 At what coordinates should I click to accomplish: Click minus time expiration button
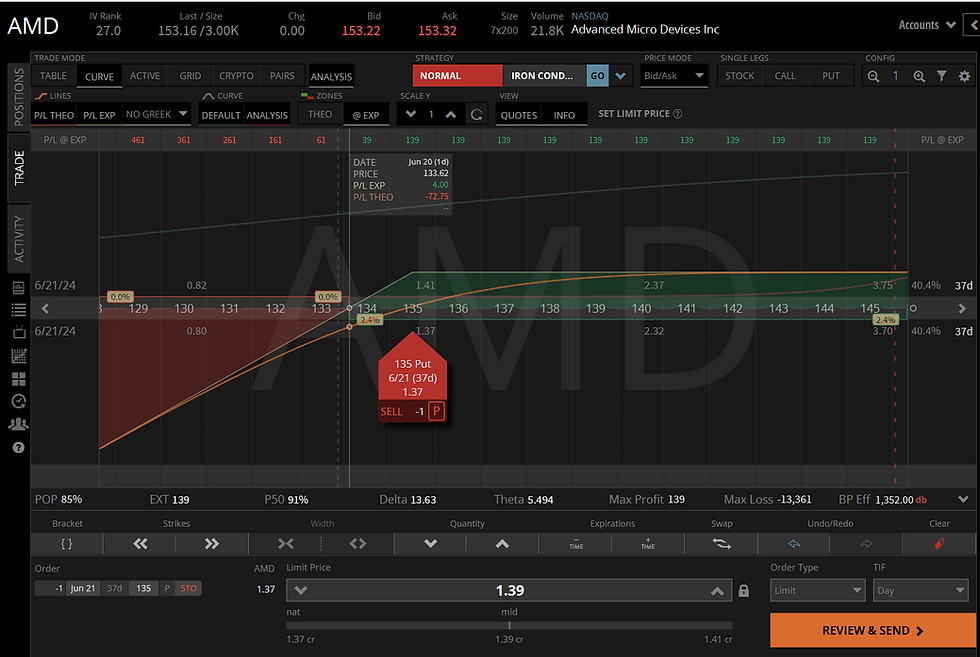click(576, 544)
